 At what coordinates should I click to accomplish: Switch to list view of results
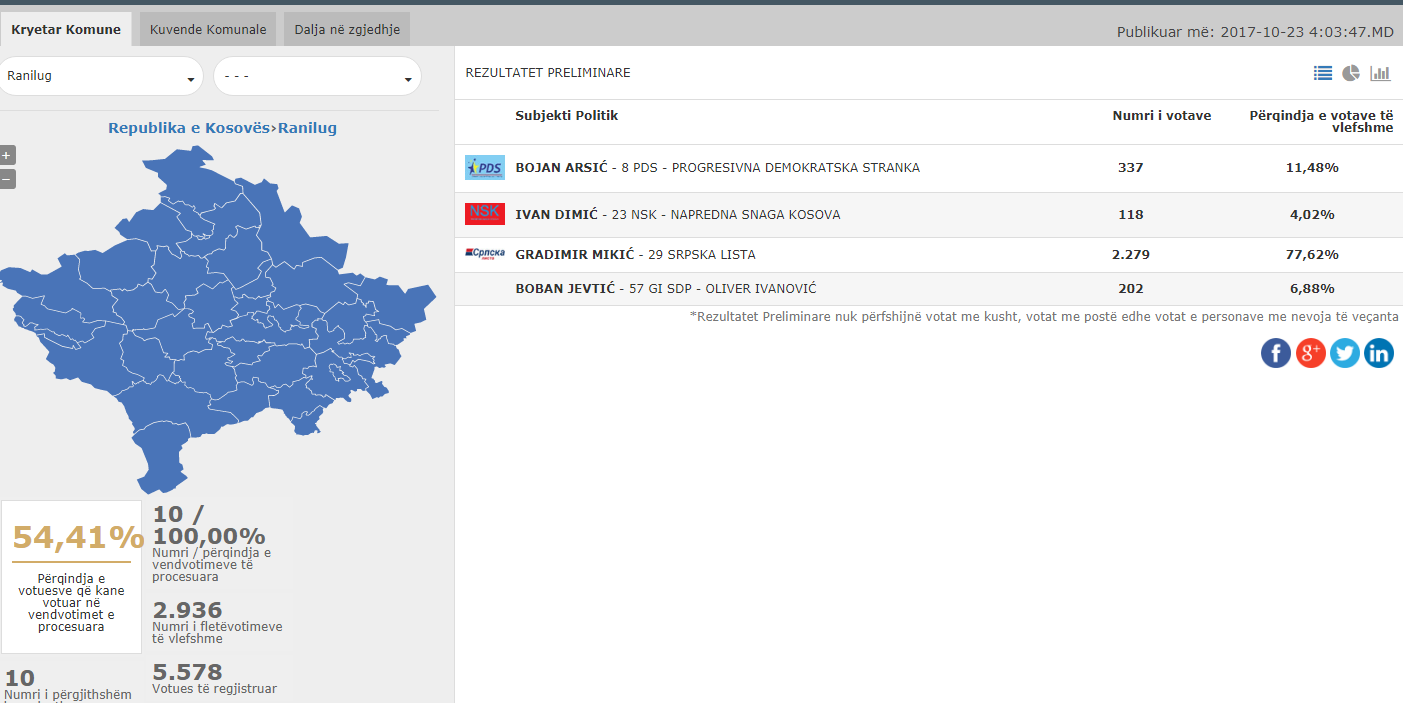click(1323, 73)
